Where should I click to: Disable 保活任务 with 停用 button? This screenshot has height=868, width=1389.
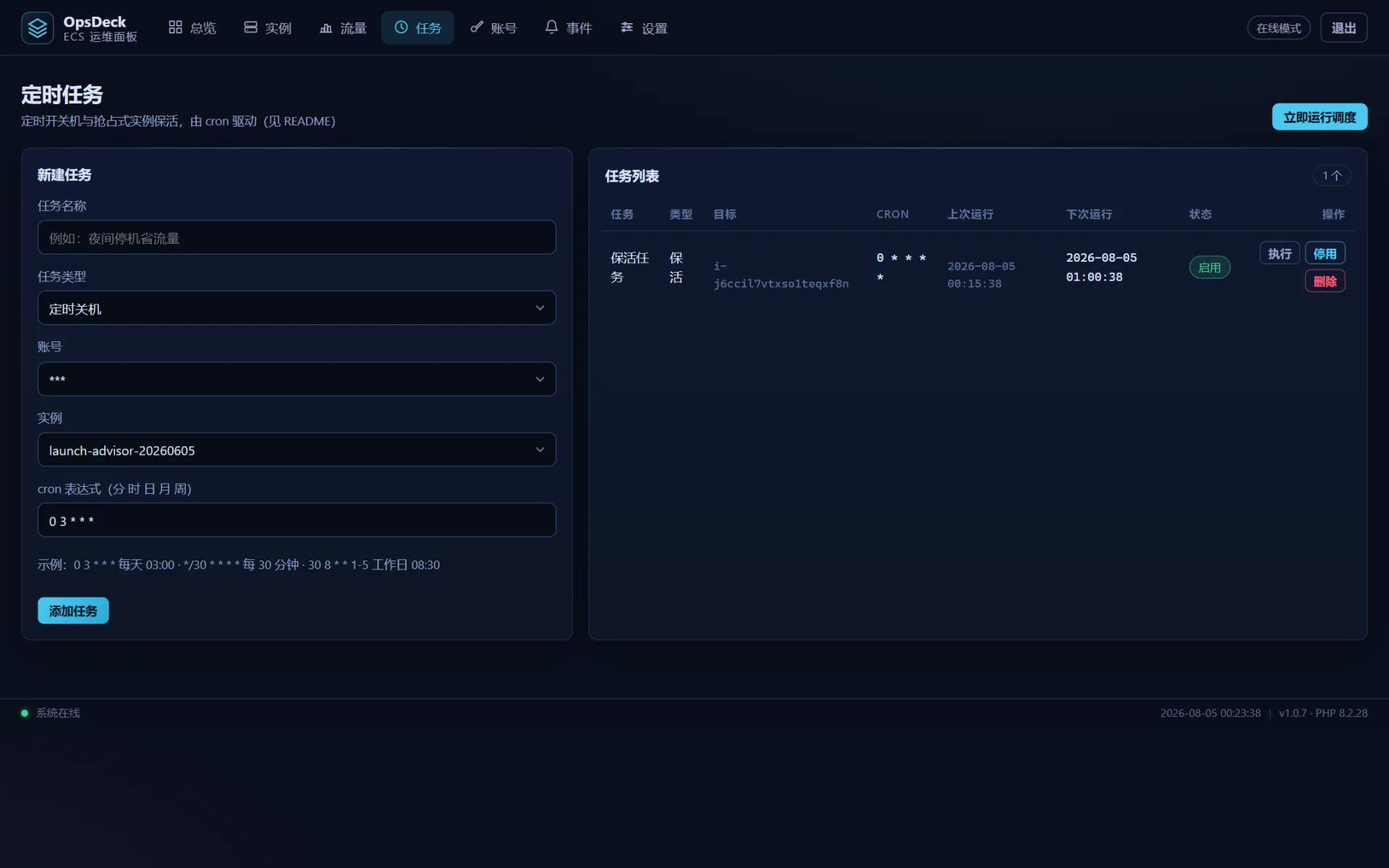click(x=1325, y=253)
